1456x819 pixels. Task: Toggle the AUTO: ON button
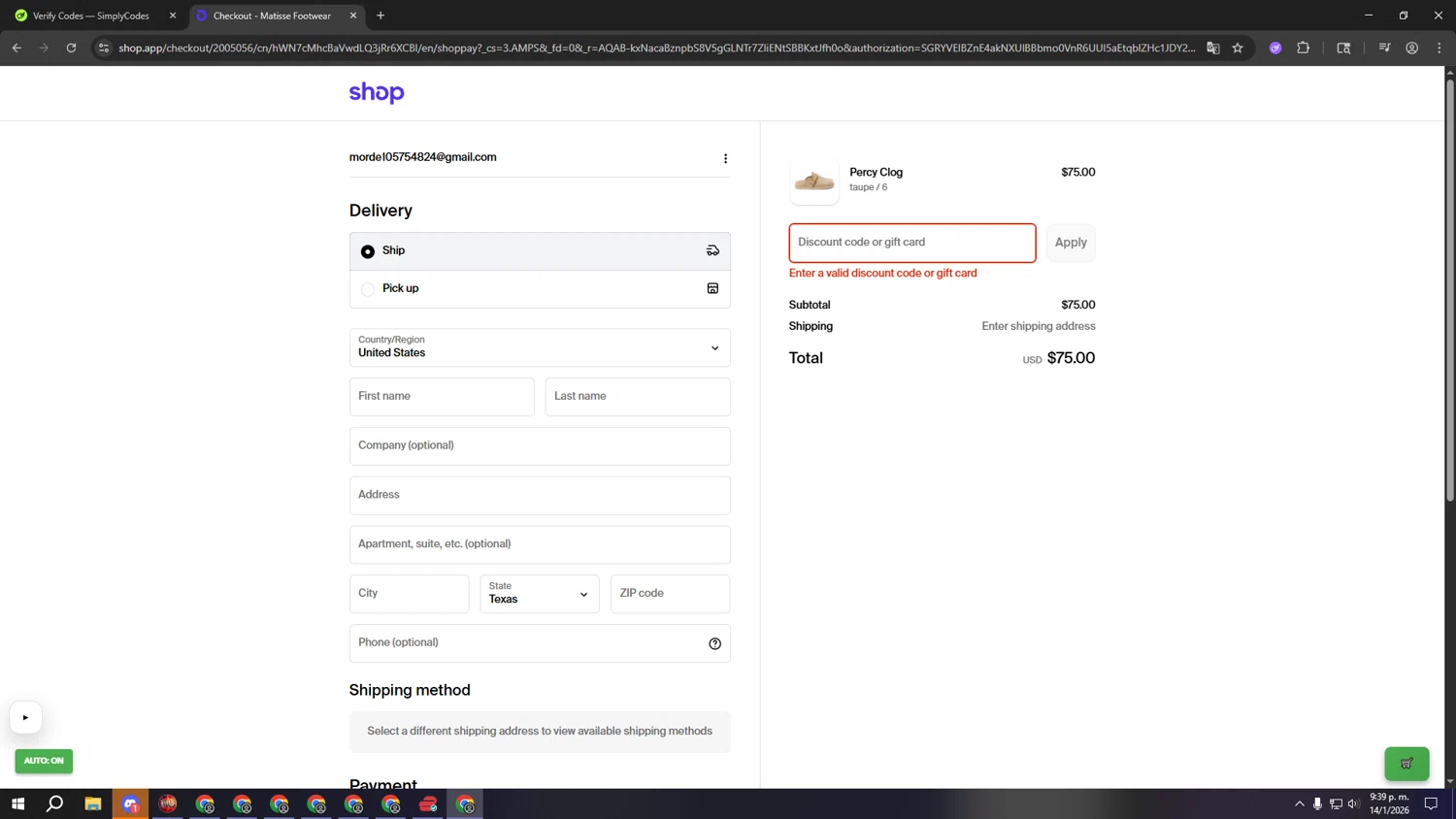point(44,761)
